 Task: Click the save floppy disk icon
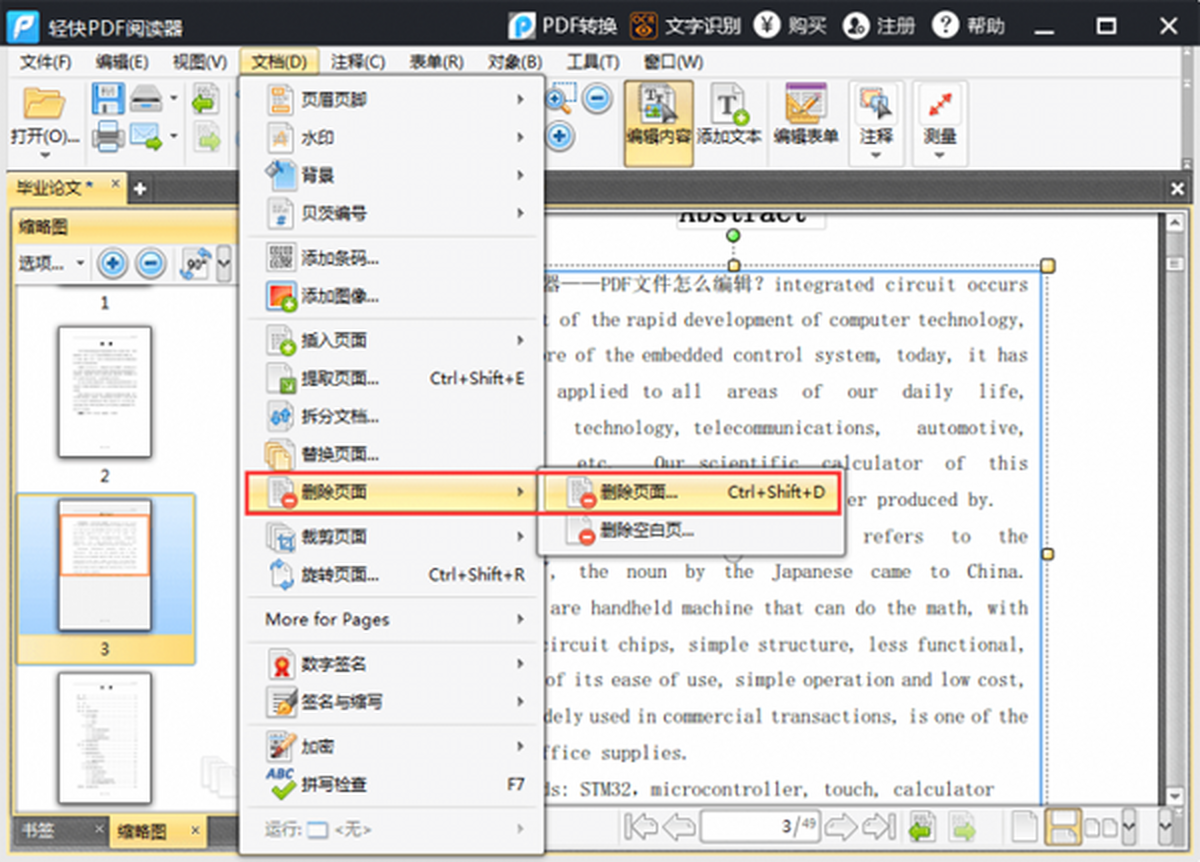click(108, 99)
